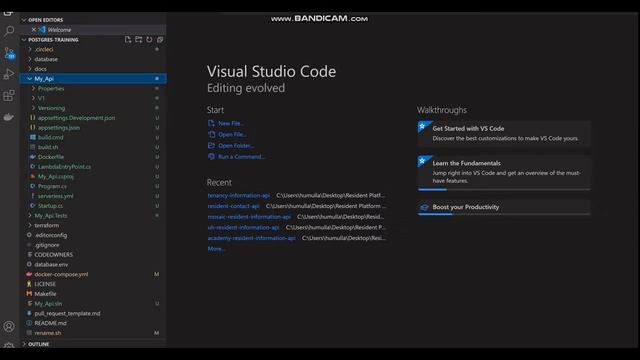Open recent academy-resident-information-api project

[x=251, y=238]
